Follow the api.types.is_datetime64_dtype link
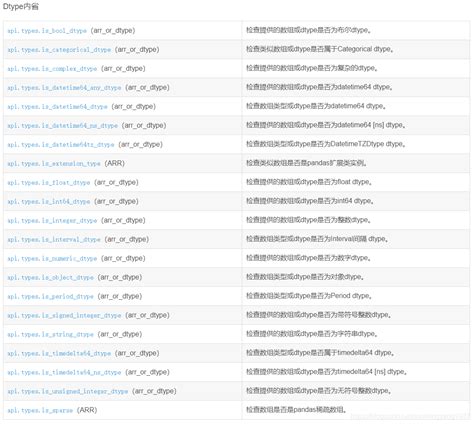This screenshot has width=474, height=424. coord(57,107)
